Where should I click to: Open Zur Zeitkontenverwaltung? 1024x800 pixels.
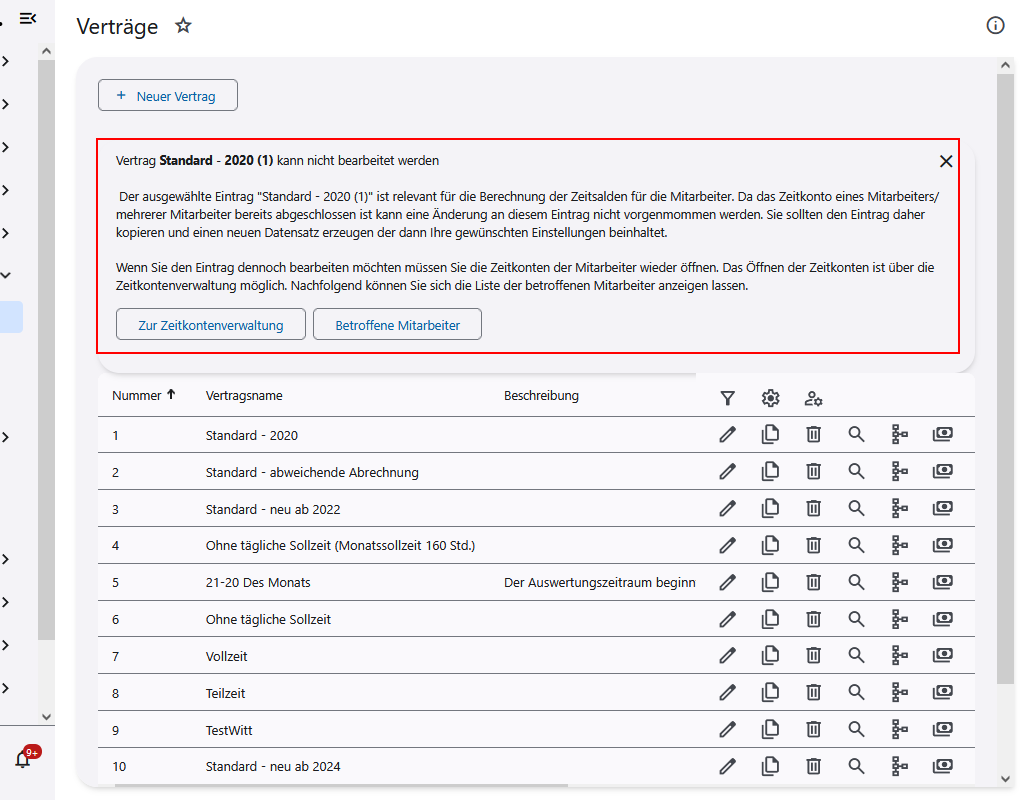pyautogui.click(x=211, y=325)
